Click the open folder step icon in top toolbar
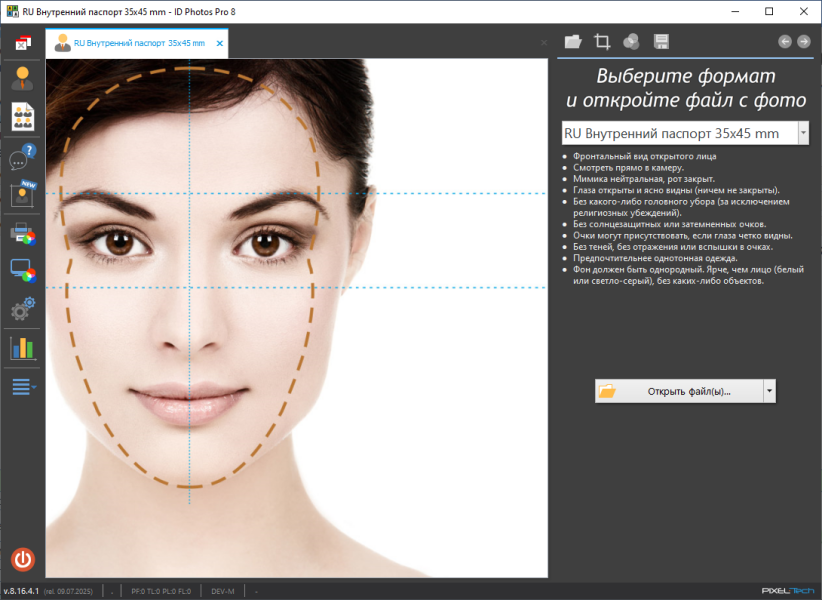This screenshot has height=600, width=822. tap(573, 41)
